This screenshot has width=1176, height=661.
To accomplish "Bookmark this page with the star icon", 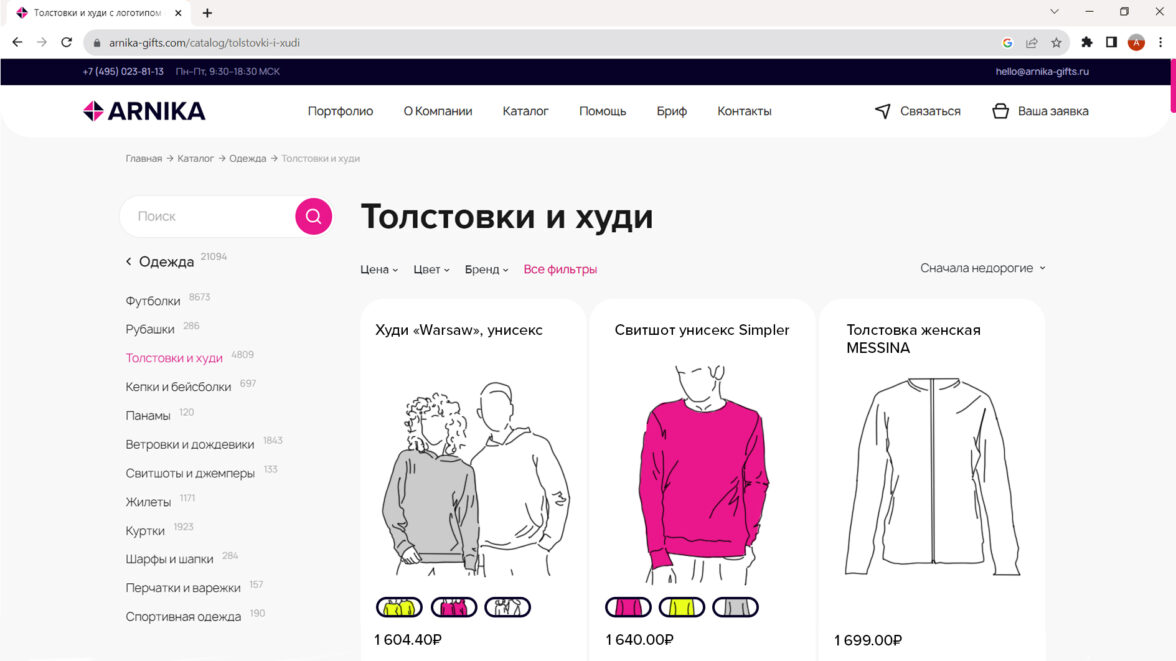I will pyautogui.click(x=1056, y=43).
